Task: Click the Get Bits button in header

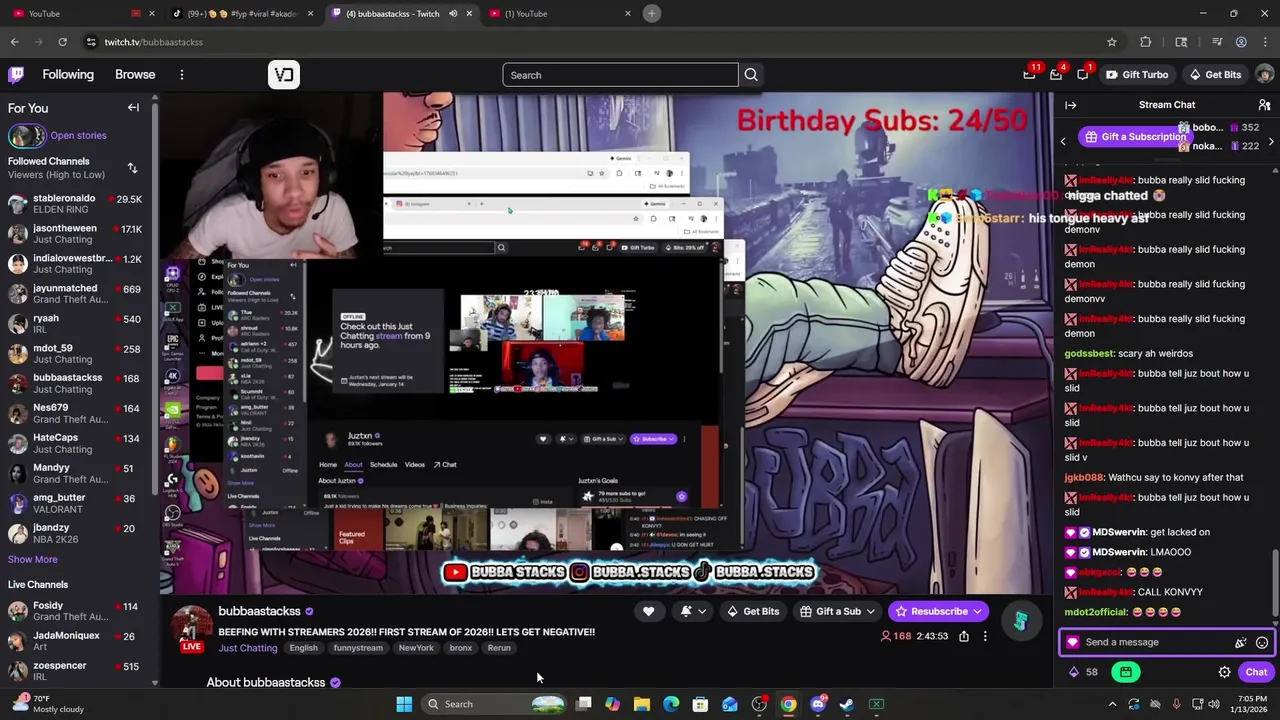Action: click(x=1215, y=75)
